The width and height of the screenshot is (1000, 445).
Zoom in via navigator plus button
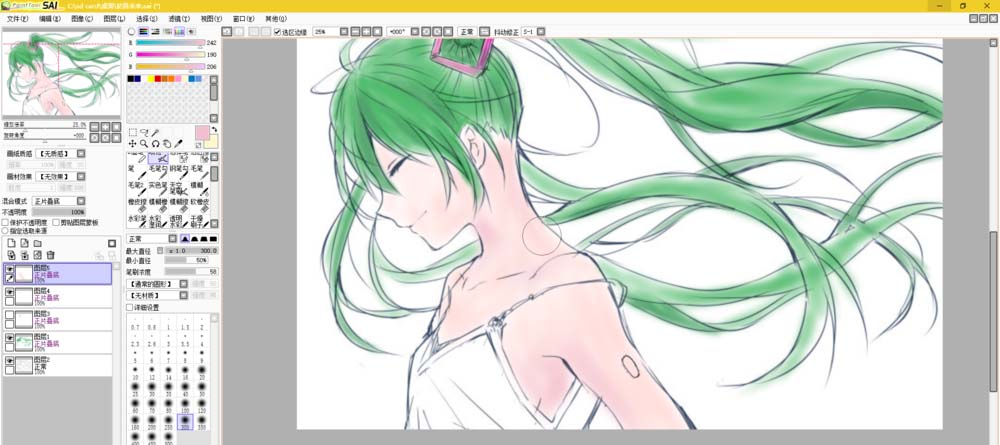[106, 126]
